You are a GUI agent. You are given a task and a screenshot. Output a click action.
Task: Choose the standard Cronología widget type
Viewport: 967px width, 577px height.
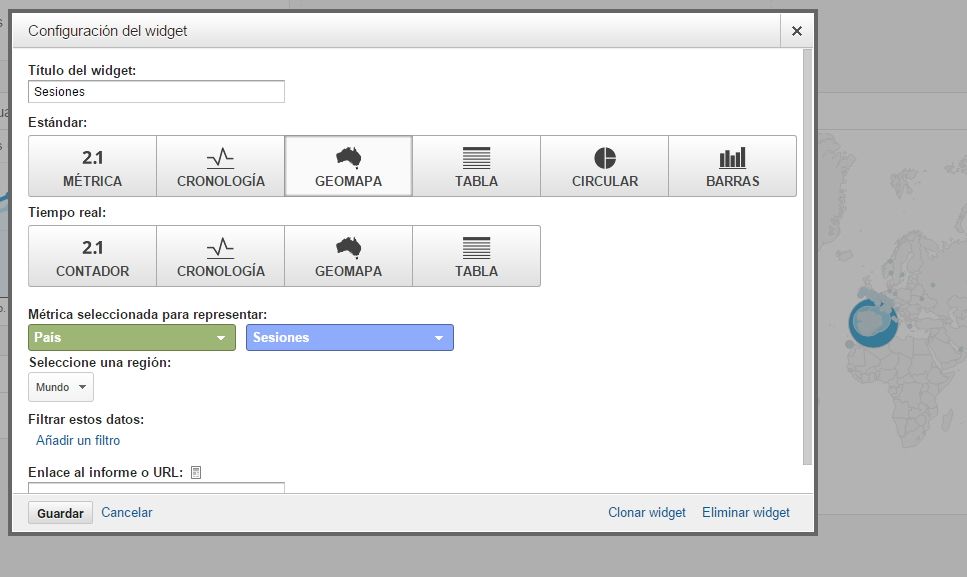[x=221, y=166]
